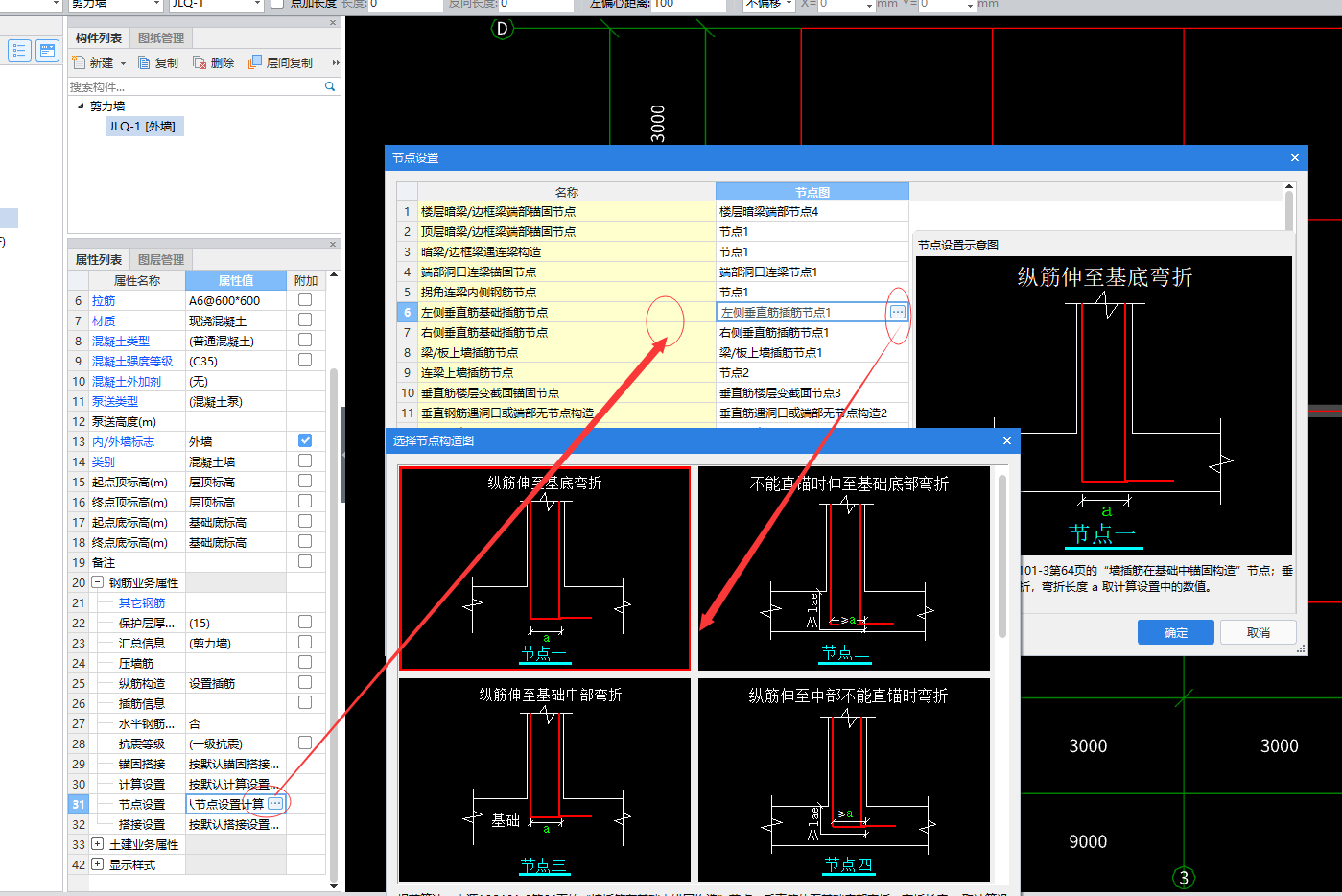Click the 属性值 column header
This screenshot has height=896, width=1342.
[x=236, y=280]
